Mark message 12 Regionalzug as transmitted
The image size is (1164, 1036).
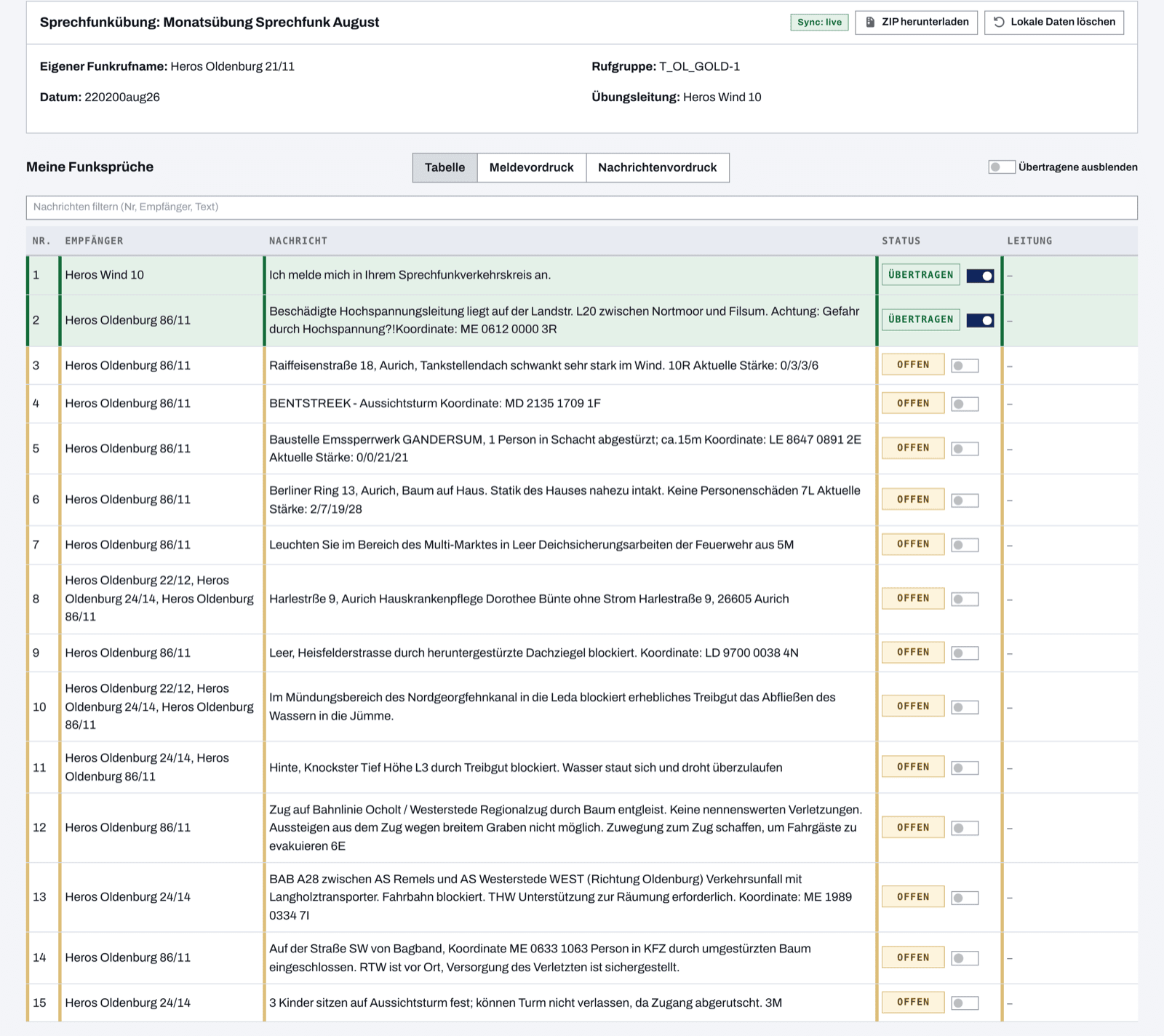tap(965, 829)
